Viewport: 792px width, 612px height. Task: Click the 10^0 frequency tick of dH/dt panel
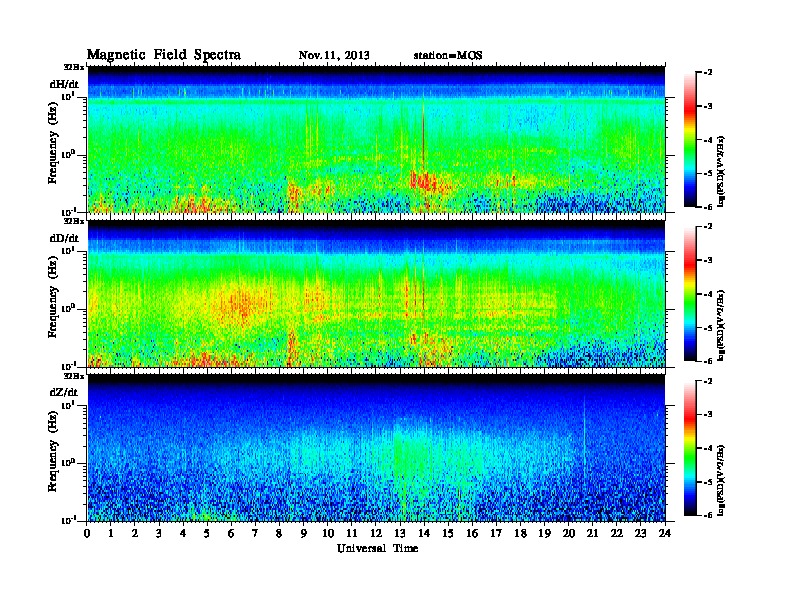68,154
